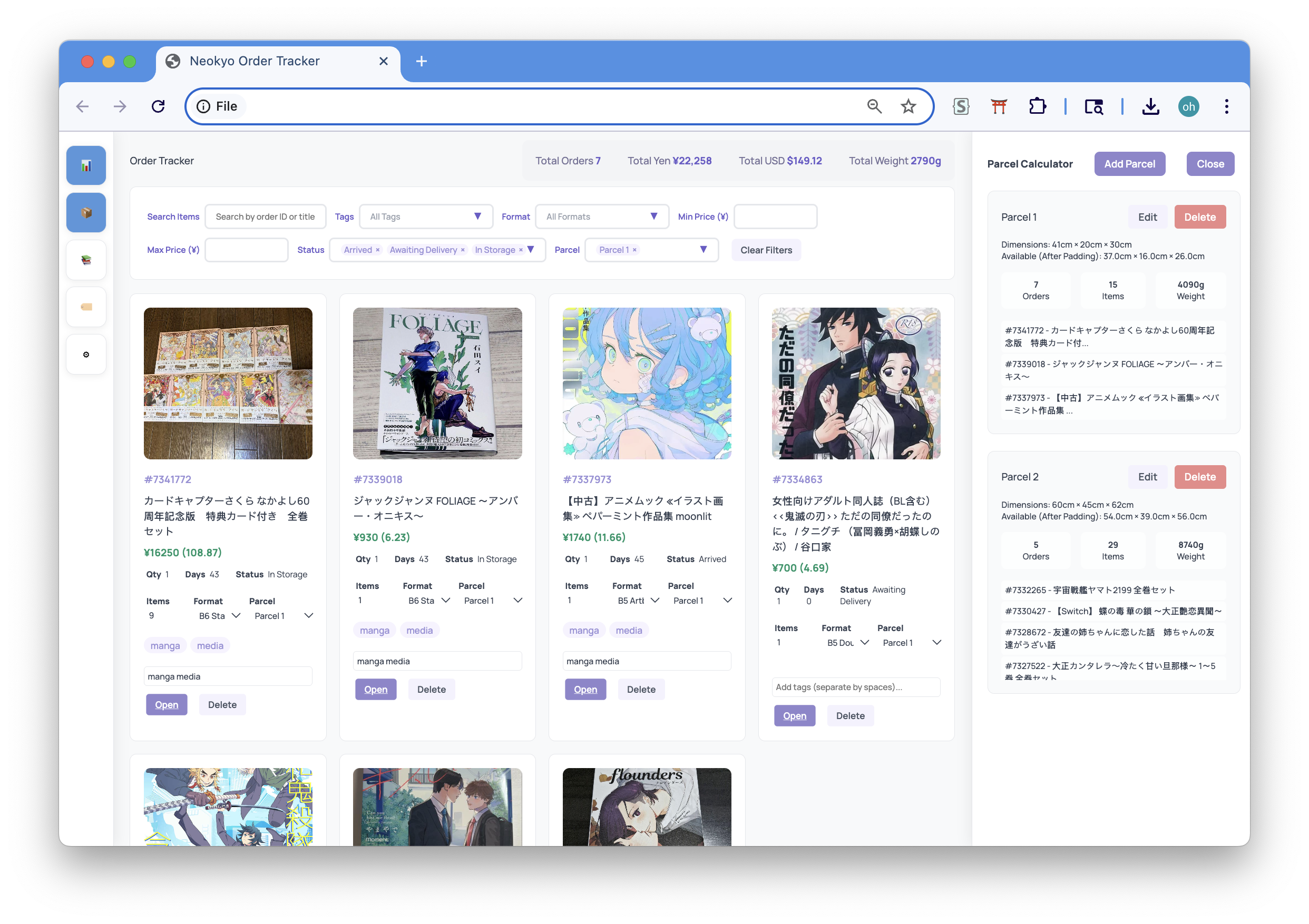Image resolution: width=1309 pixels, height=924 pixels.
Task: Open the All Tags dropdown
Action: tap(425, 217)
